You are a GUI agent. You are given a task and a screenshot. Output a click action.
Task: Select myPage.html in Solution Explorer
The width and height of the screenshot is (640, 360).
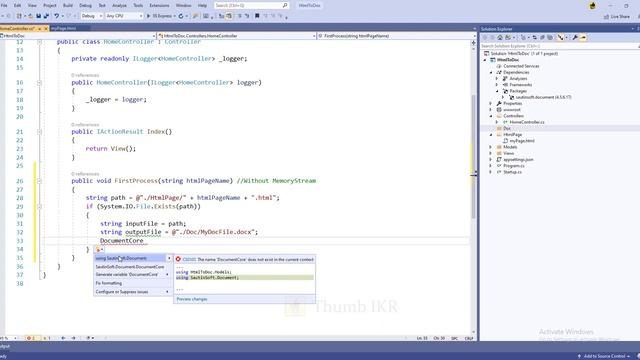pyautogui.click(x=522, y=141)
